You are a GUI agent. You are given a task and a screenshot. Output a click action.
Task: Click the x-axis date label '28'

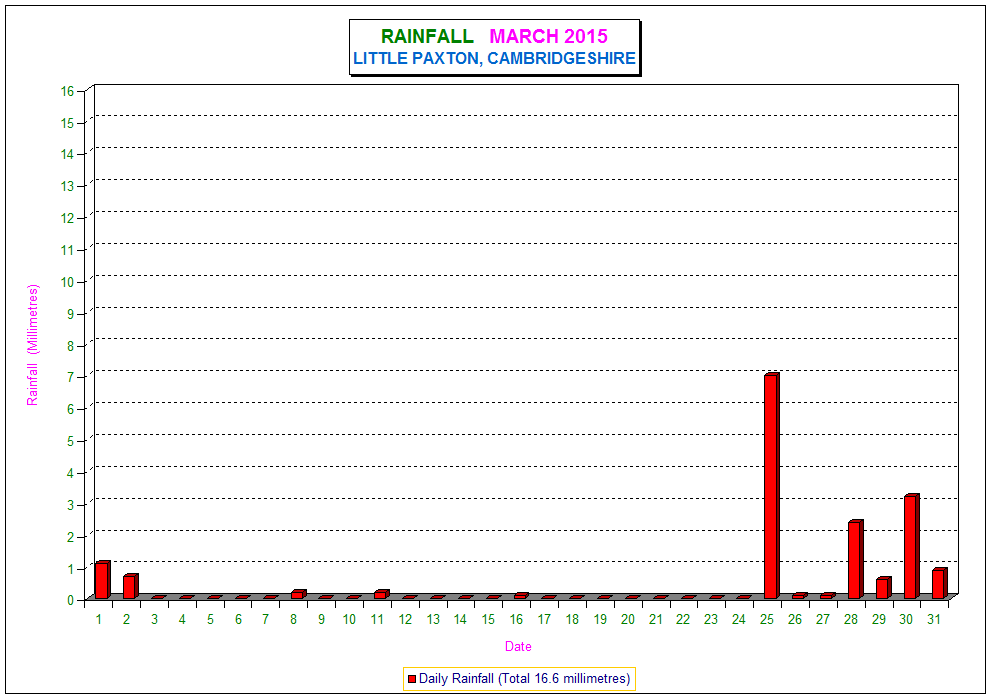(x=851, y=620)
